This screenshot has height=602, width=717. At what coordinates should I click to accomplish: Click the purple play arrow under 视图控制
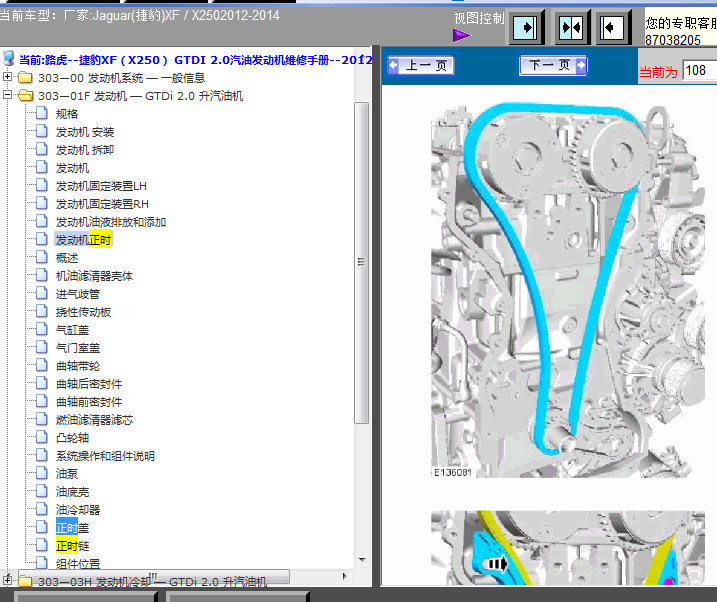pos(461,35)
